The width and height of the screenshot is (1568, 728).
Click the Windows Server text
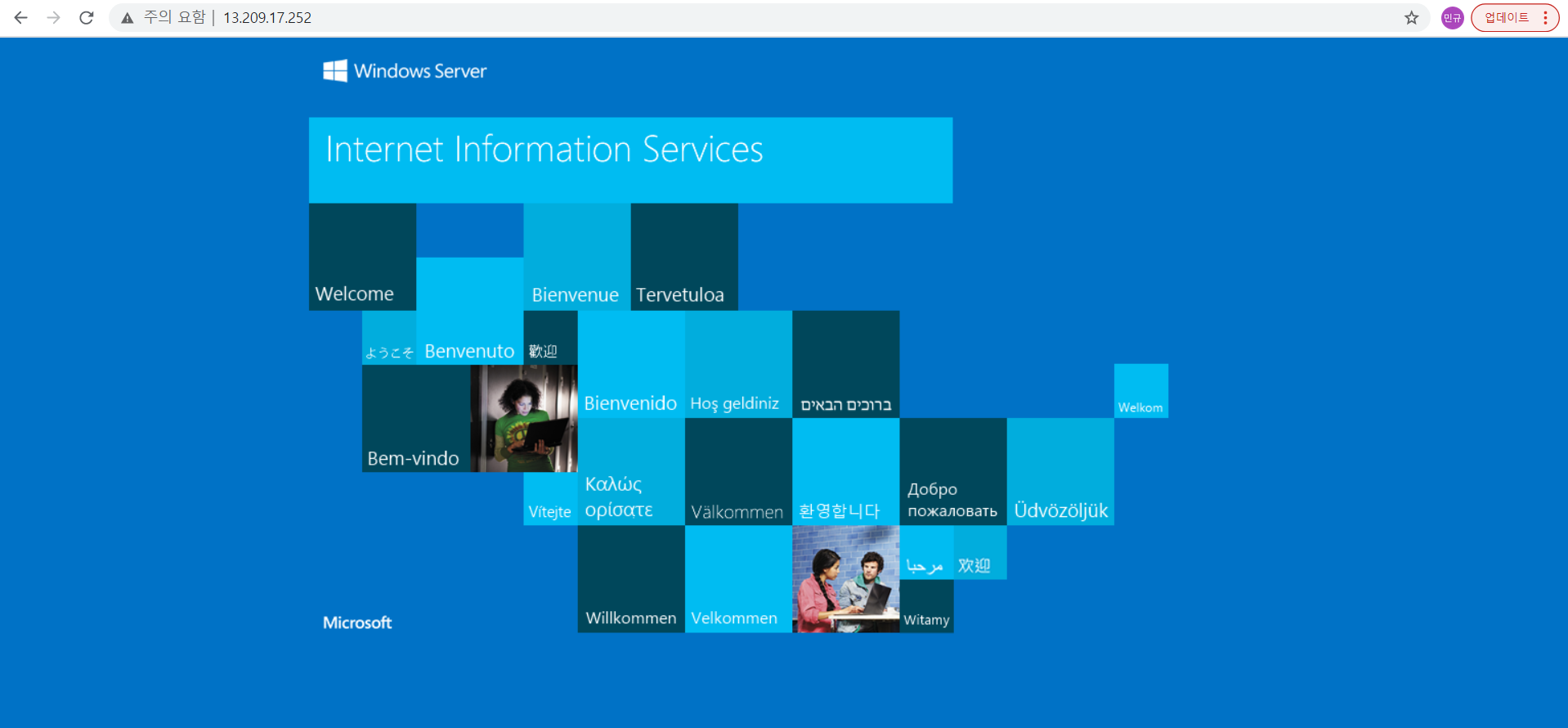tap(420, 71)
